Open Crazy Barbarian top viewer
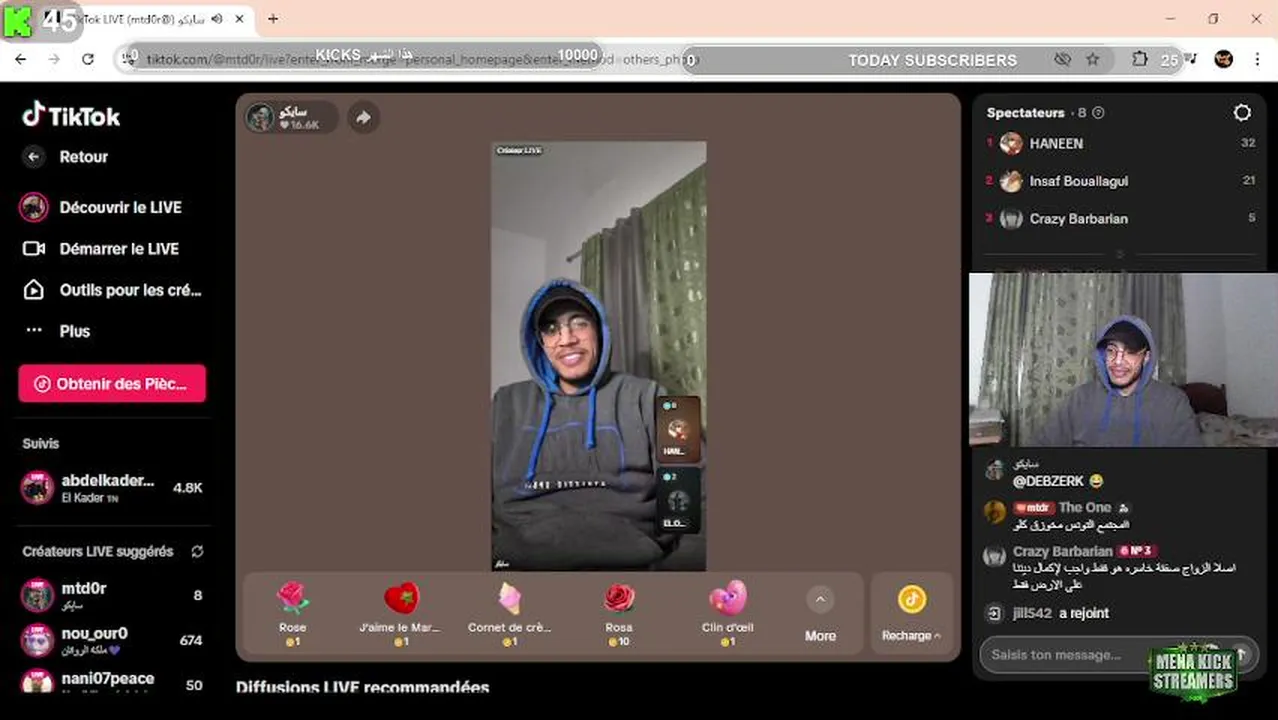This screenshot has height=720, width=1278. pyautogui.click(x=1120, y=218)
